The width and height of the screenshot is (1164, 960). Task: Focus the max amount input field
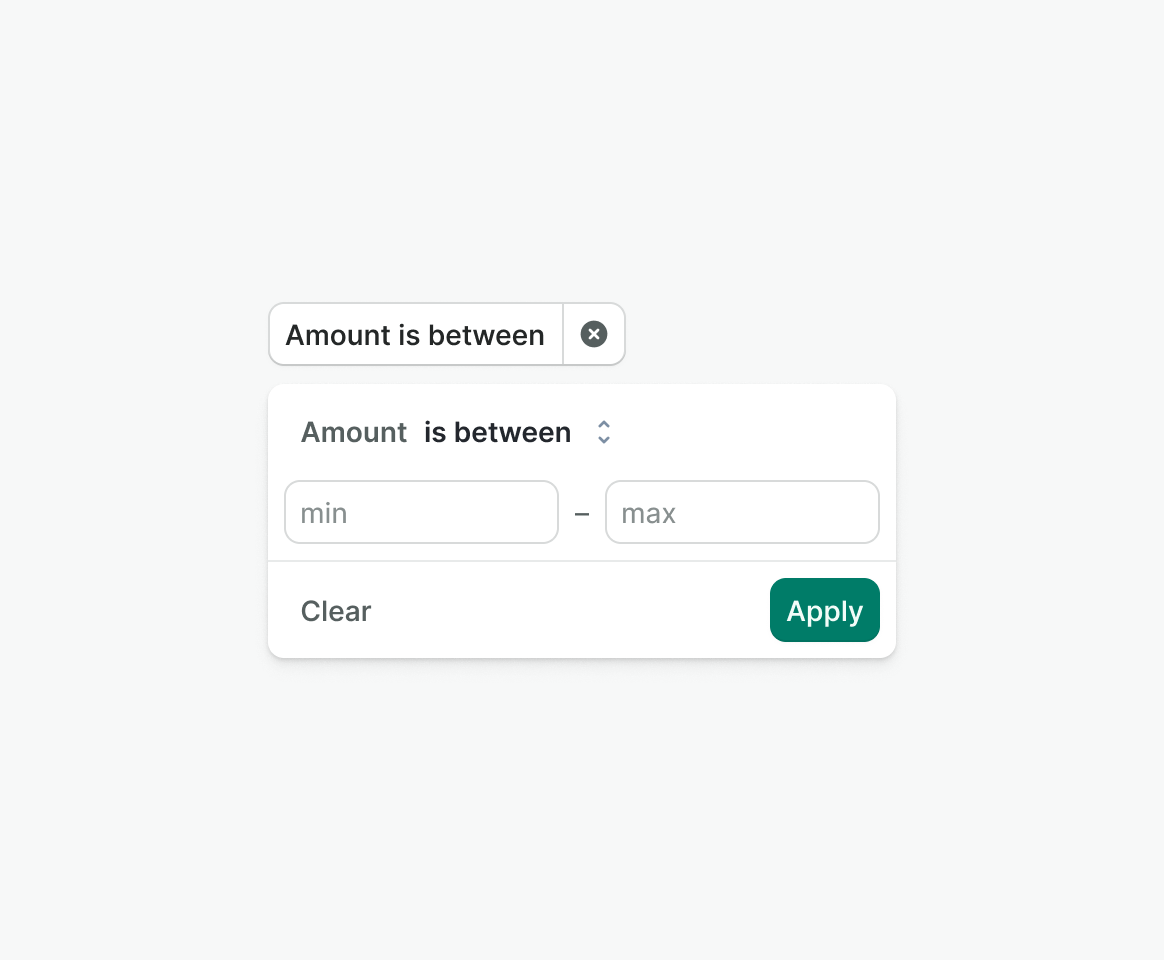(742, 512)
